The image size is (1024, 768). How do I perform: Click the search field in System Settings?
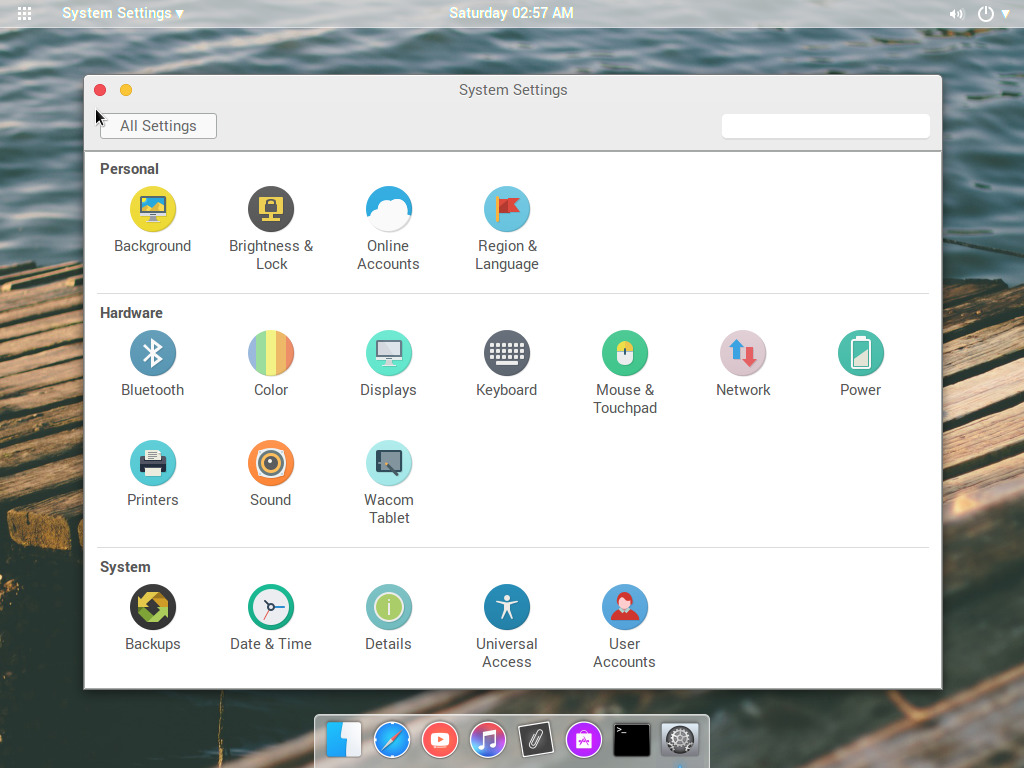[824, 125]
